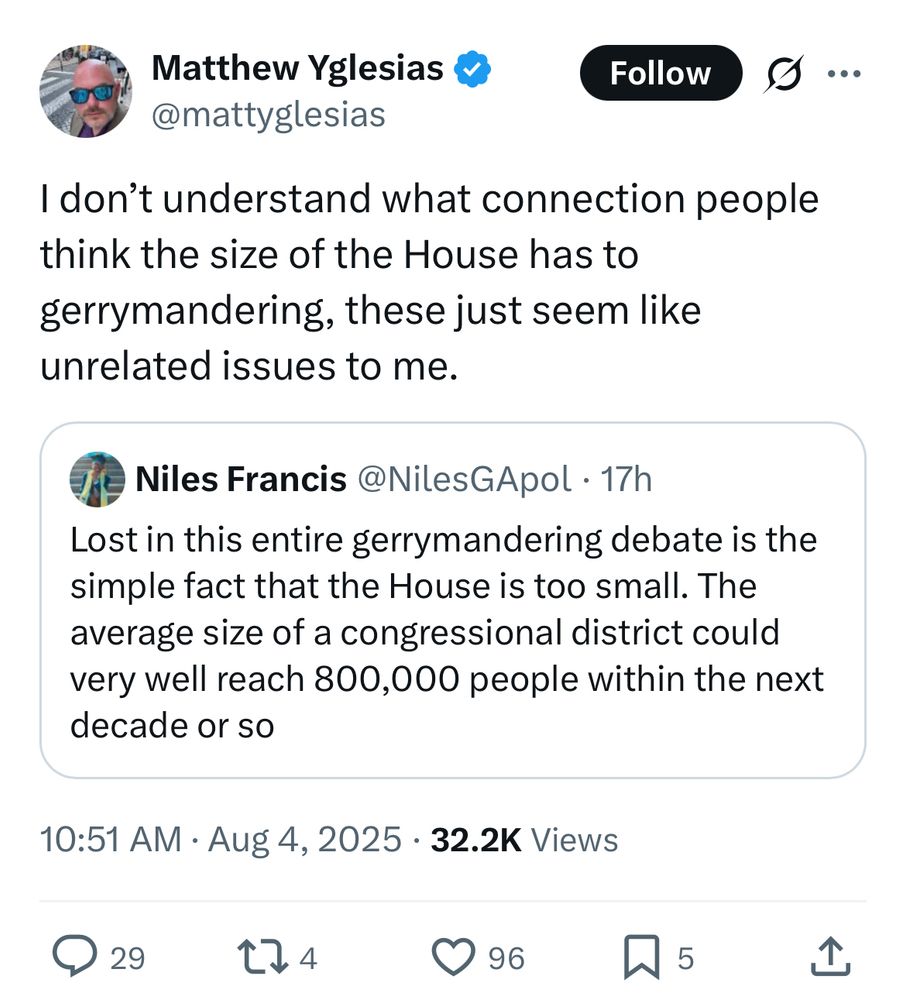Click the reply speech bubble icon

(73, 958)
